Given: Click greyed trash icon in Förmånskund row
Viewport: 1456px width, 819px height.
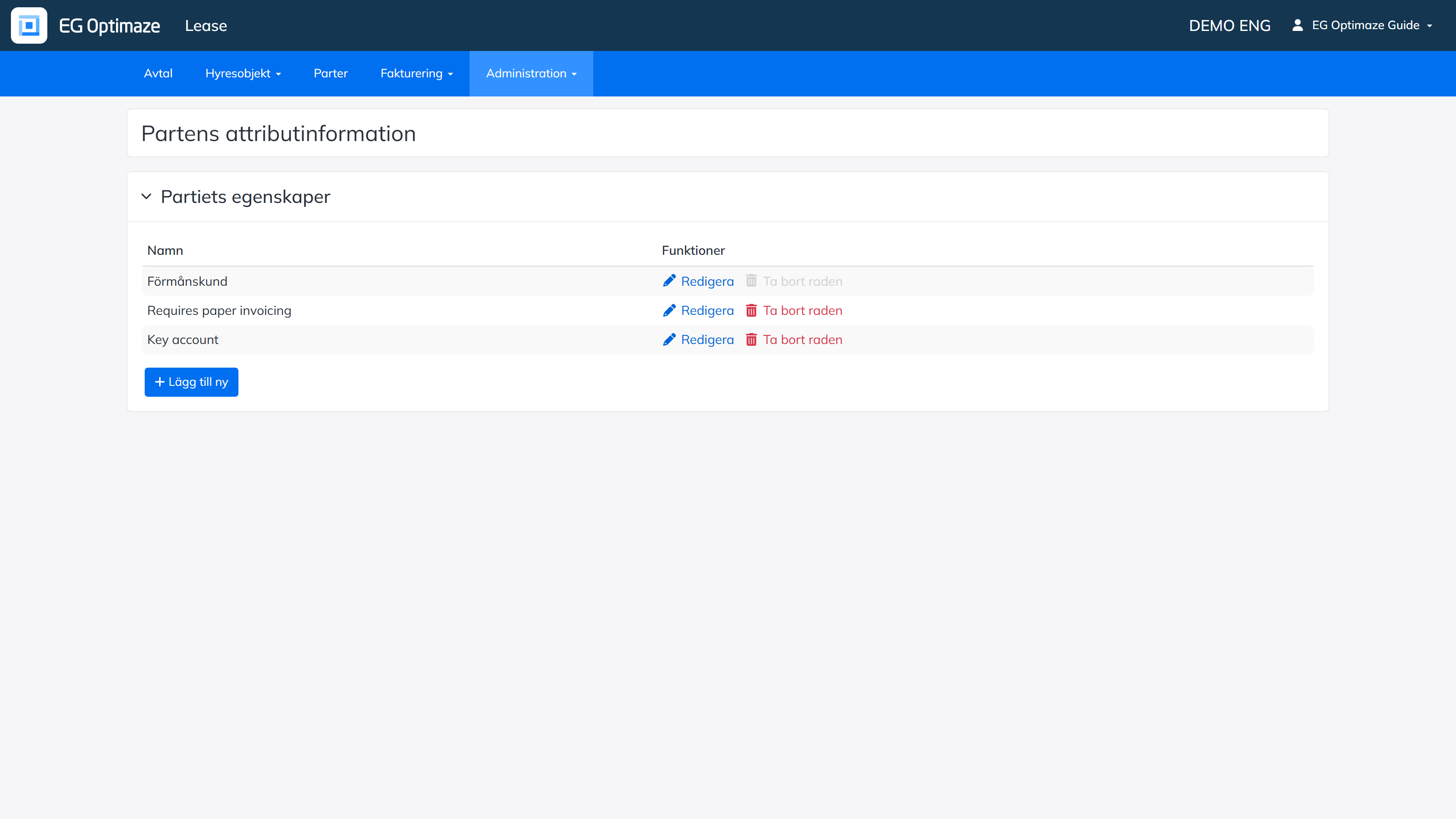Looking at the screenshot, I should [751, 281].
